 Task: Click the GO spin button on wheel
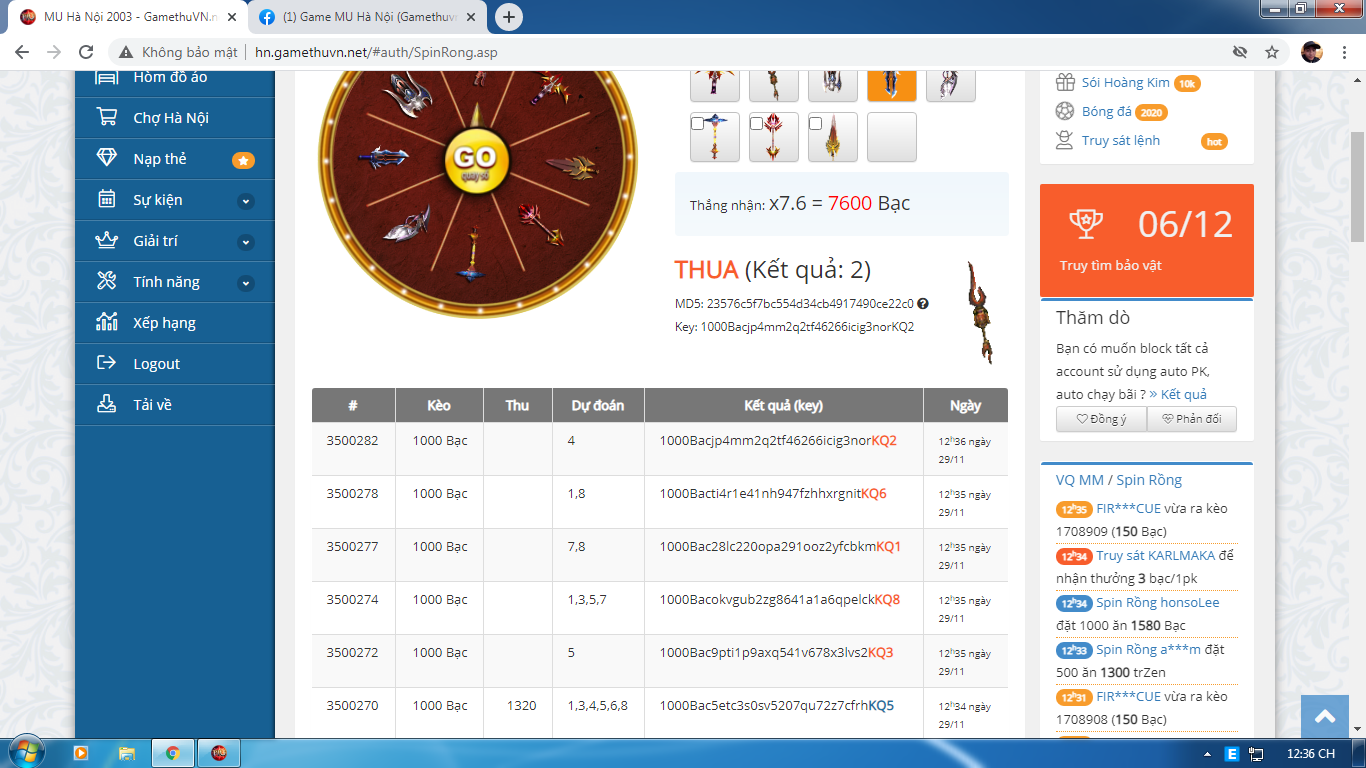tap(476, 160)
